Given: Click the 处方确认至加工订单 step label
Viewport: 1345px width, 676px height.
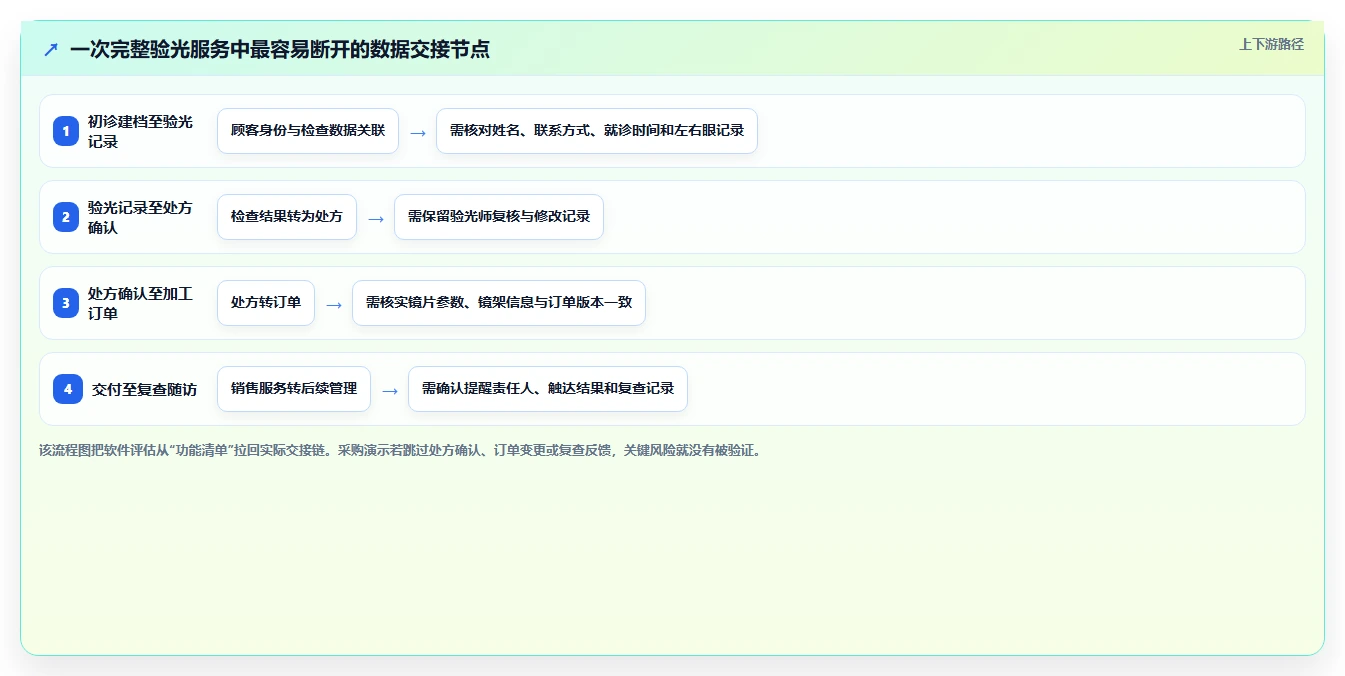Looking at the screenshot, I should click(x=140, y=303).
